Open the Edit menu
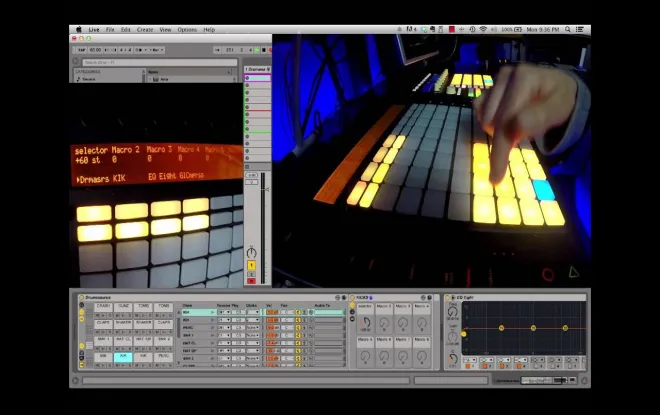 [126, 29]
